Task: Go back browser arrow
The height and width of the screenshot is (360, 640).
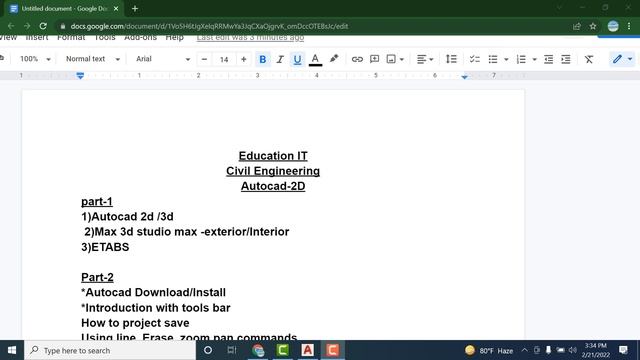Action: [x=11, y=26]
